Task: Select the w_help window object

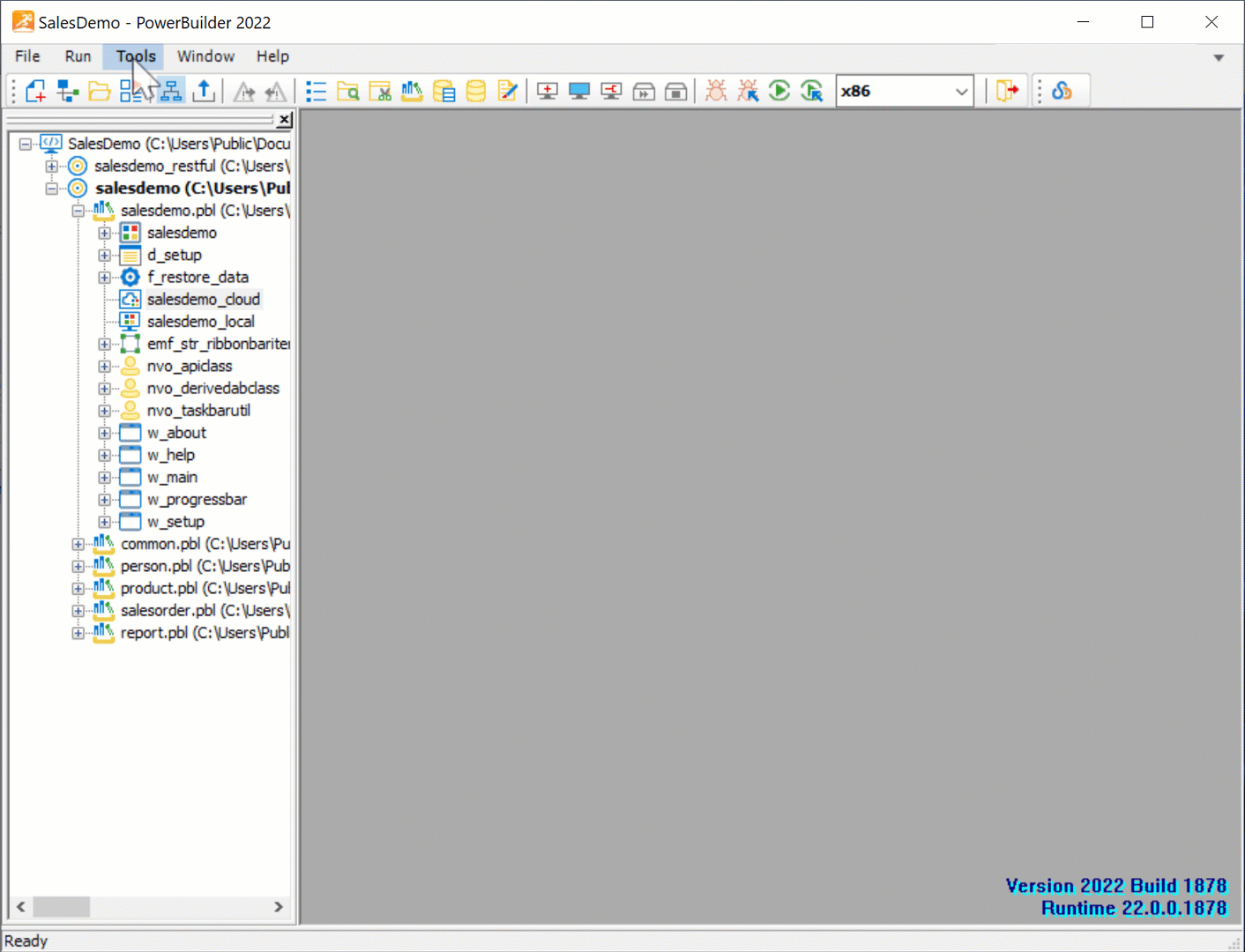Action: coord(171,455)
